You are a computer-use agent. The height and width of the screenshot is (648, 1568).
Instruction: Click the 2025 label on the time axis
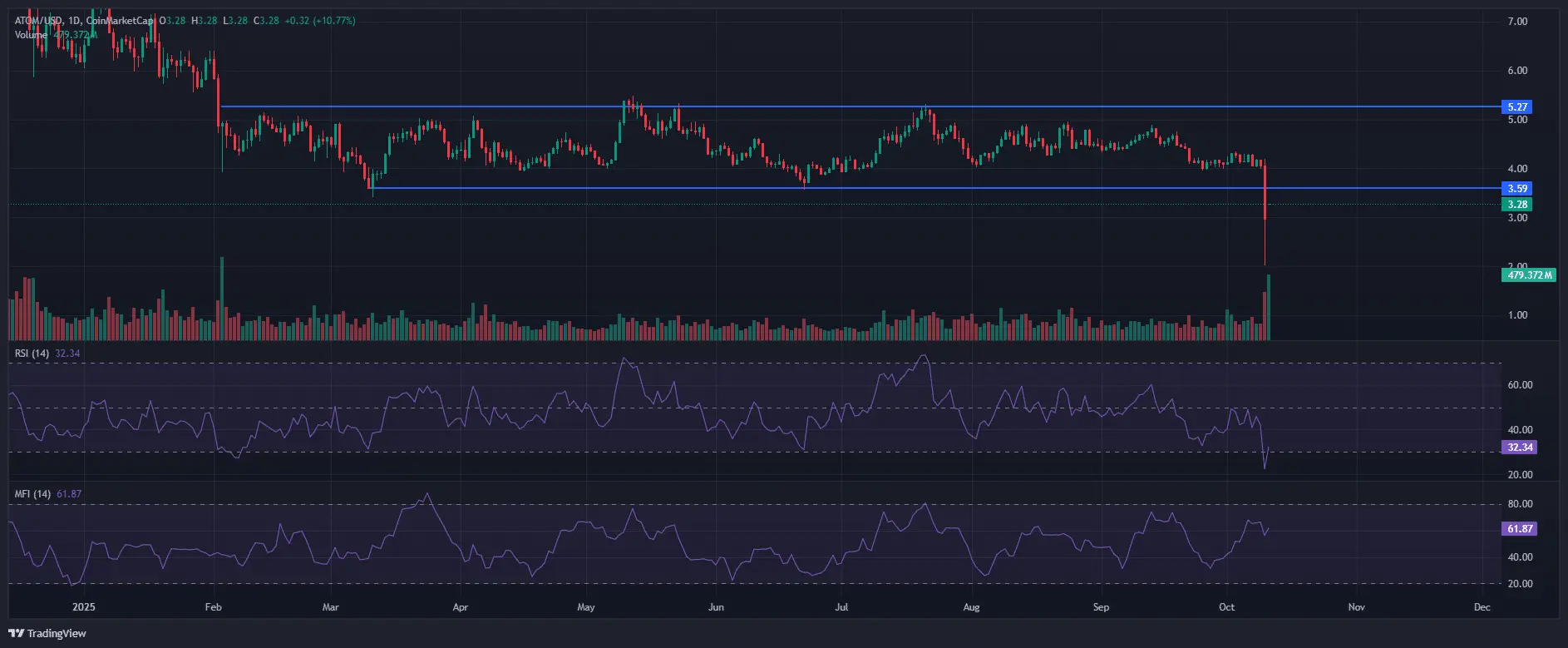[84, 607]
